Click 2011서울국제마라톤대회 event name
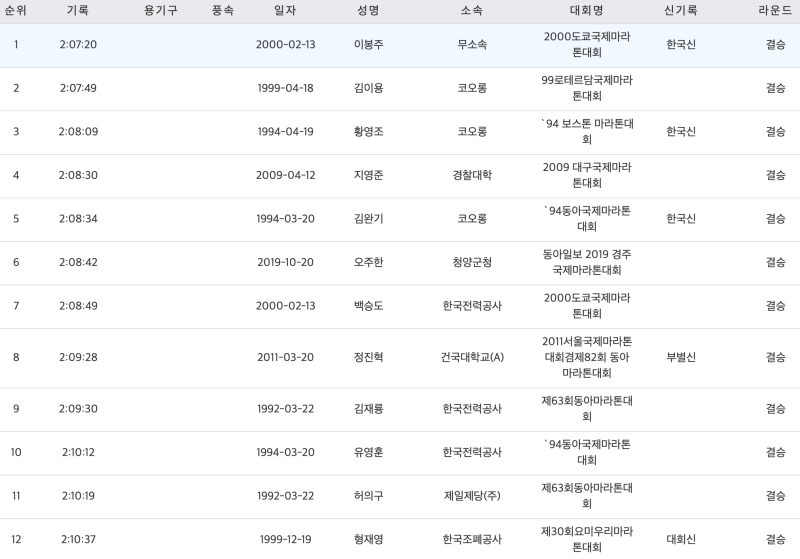Viewport: 800px width, 559px height. point(587,357)
